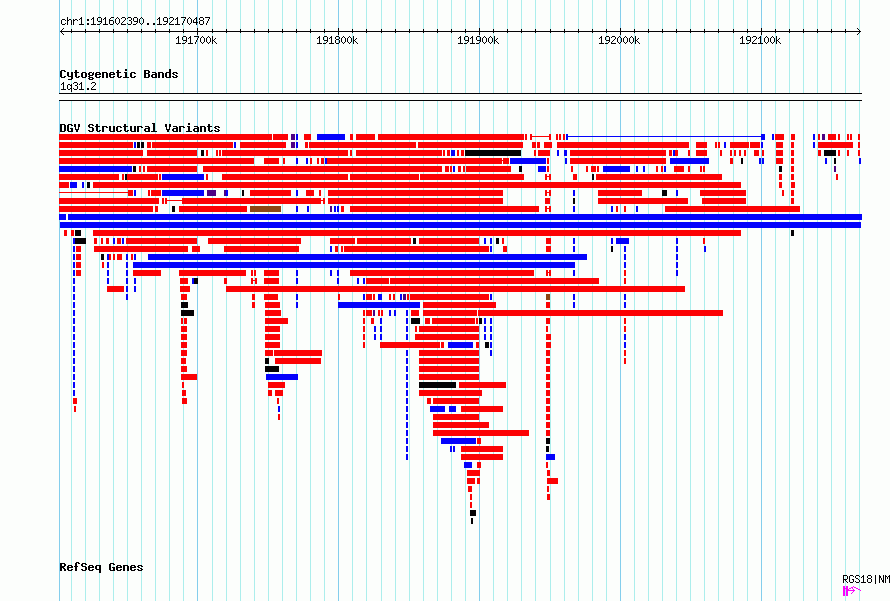890x601 pixels.
Task: Click the 192000k ruler tick label
Action: pos(619,40)
